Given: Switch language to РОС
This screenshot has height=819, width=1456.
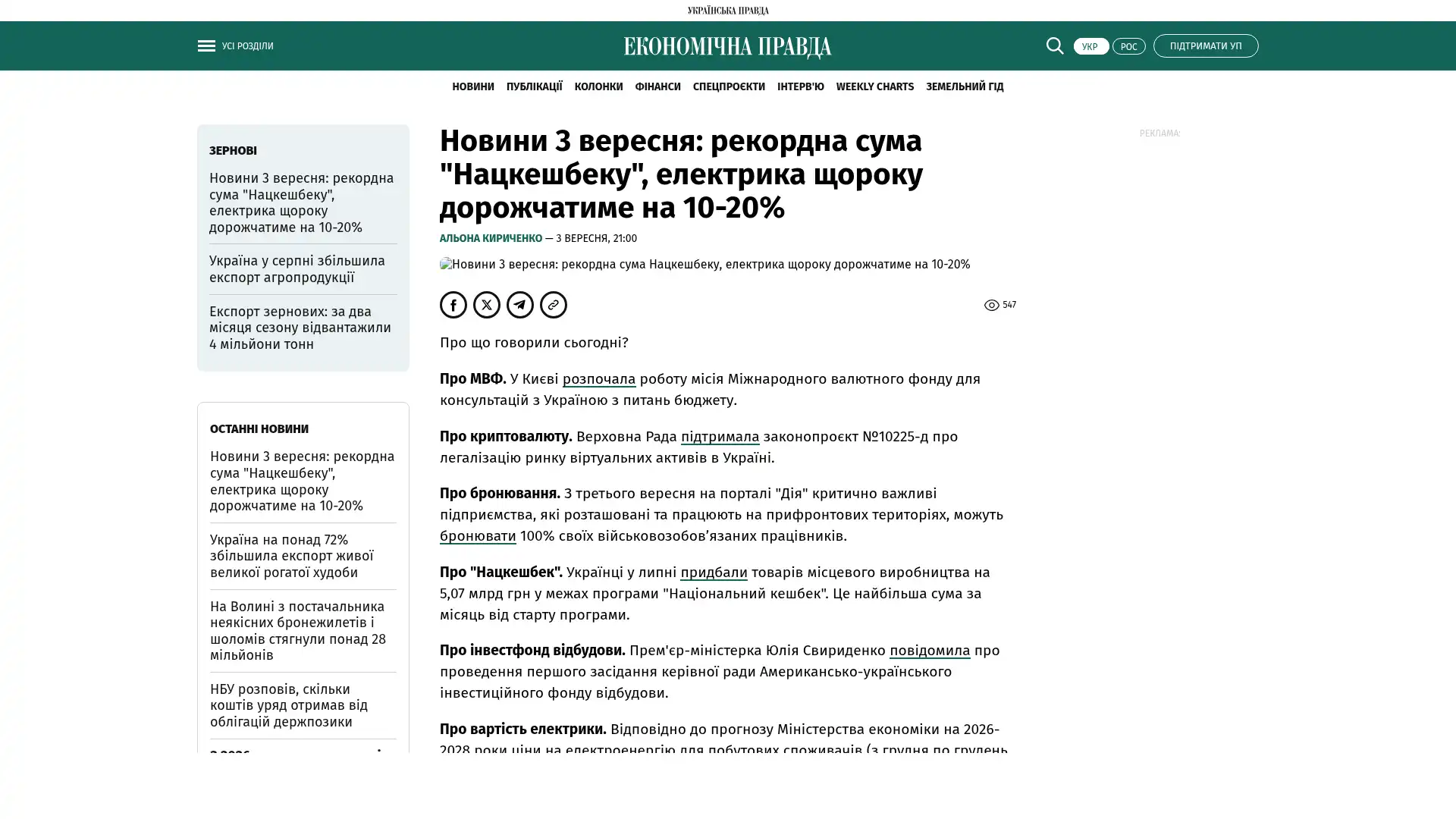Looking at the screenshot, I should pos(1128,46).
